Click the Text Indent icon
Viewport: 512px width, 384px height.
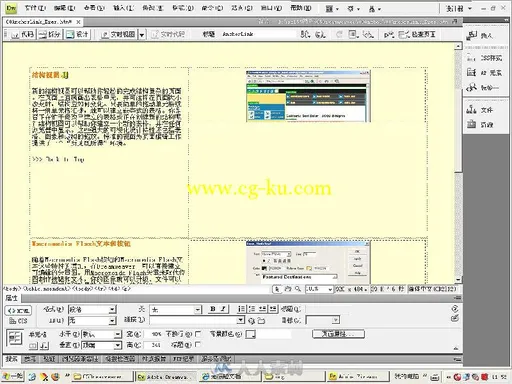273,309
